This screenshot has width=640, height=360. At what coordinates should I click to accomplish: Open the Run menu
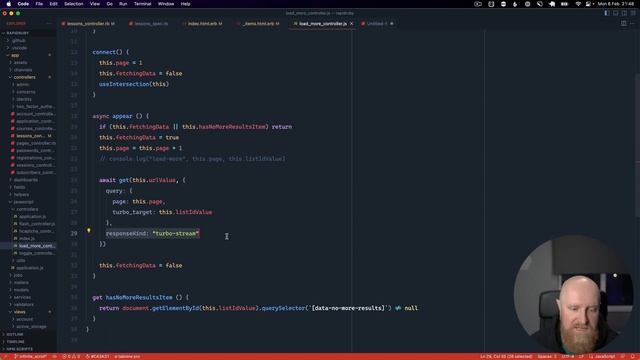click(x=123, y=4)
